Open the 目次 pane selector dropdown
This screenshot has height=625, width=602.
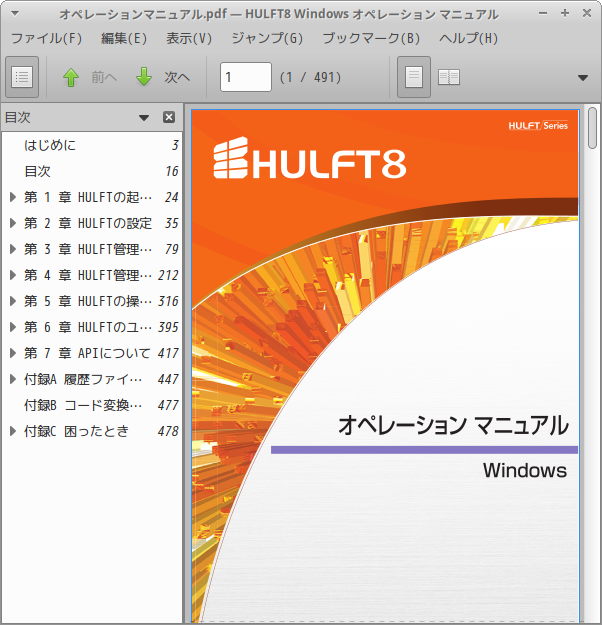(x=144, y=118)
